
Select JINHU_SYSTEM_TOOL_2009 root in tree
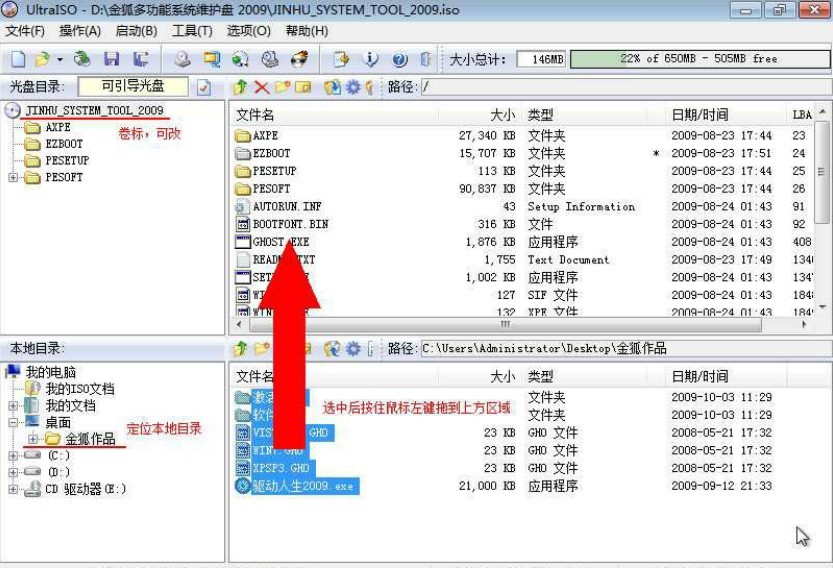[x=95, y=111]
